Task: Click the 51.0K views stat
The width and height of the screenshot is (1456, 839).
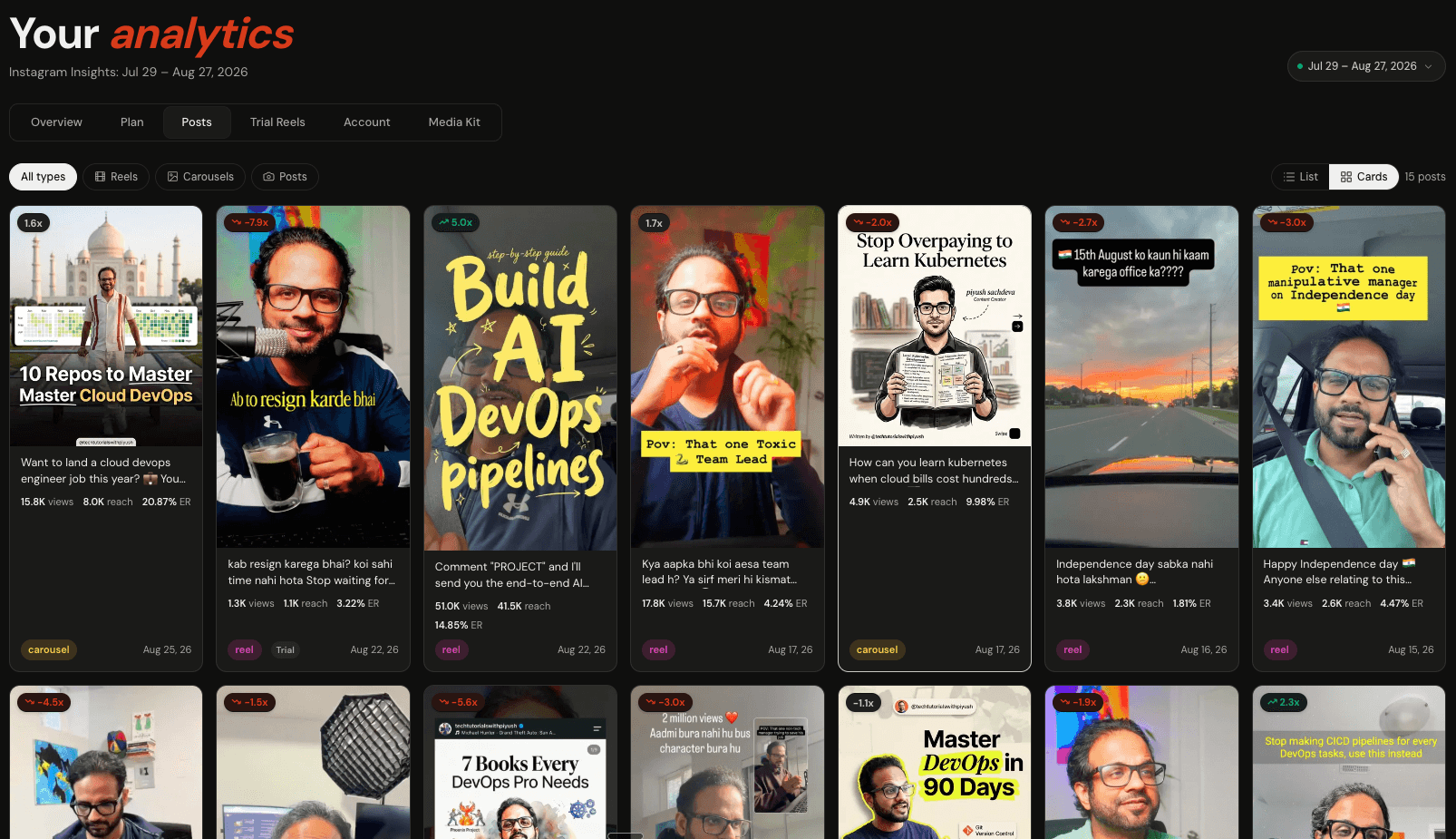Action: pos(461,606)
